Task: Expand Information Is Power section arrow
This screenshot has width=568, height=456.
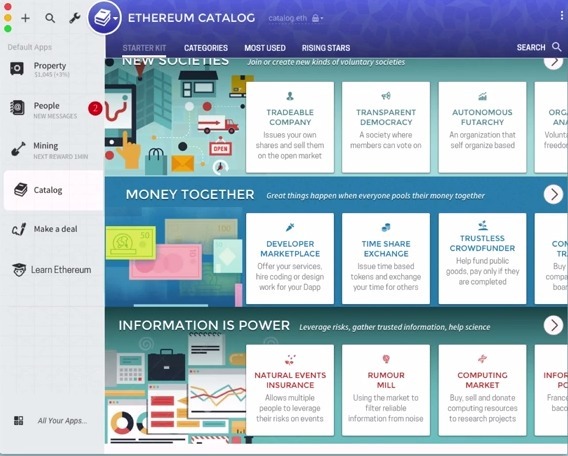Action: [554, 325]
